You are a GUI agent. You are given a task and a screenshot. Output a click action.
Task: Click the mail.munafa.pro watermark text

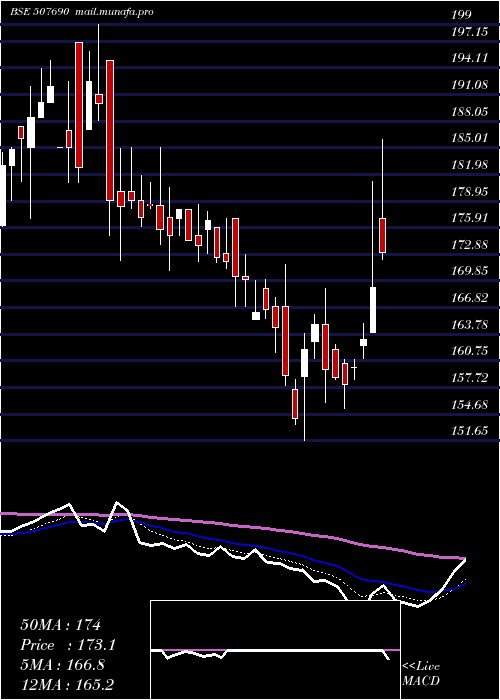pyautogui.click(x=113, y=12)
